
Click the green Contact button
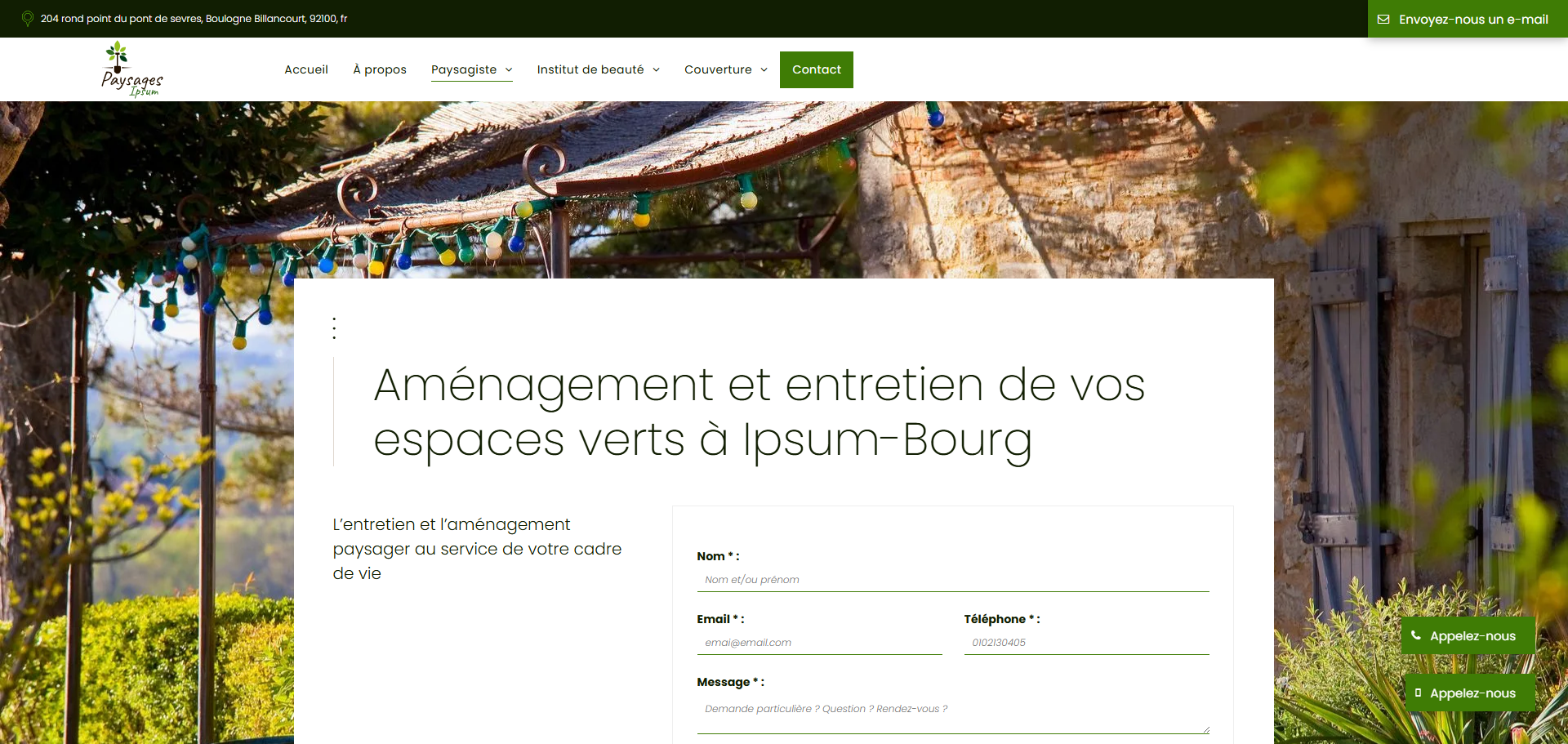pos(817,69)
